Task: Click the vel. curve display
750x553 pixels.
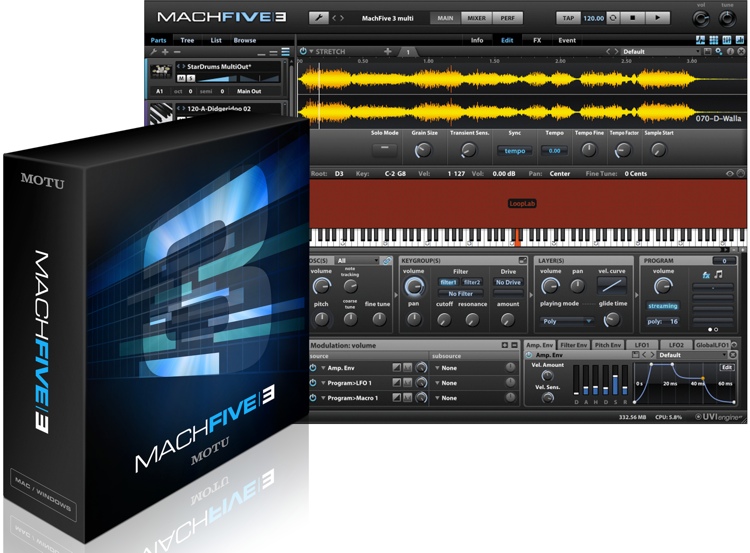Action: 612,286
